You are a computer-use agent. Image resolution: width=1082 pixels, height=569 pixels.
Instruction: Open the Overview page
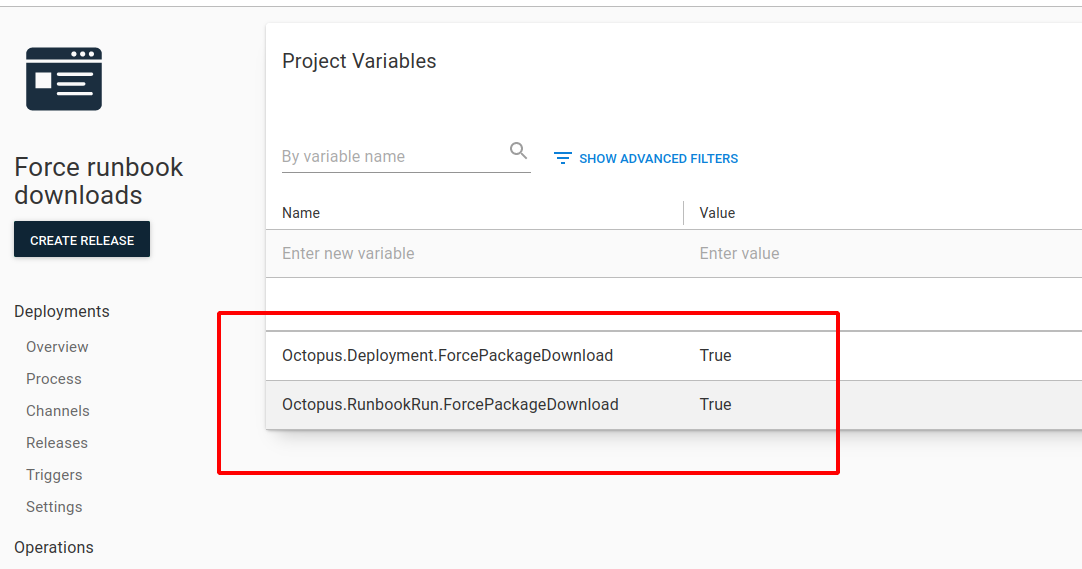(57, 347)
